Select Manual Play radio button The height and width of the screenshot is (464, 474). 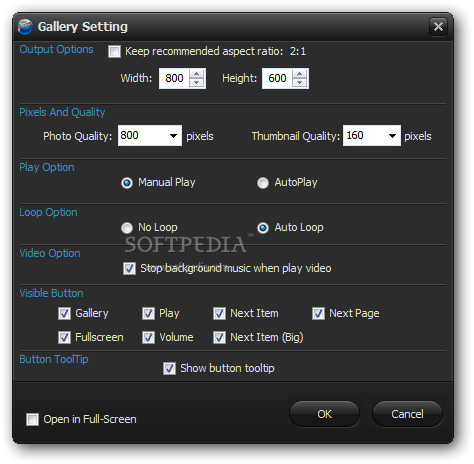click(127, 183)
